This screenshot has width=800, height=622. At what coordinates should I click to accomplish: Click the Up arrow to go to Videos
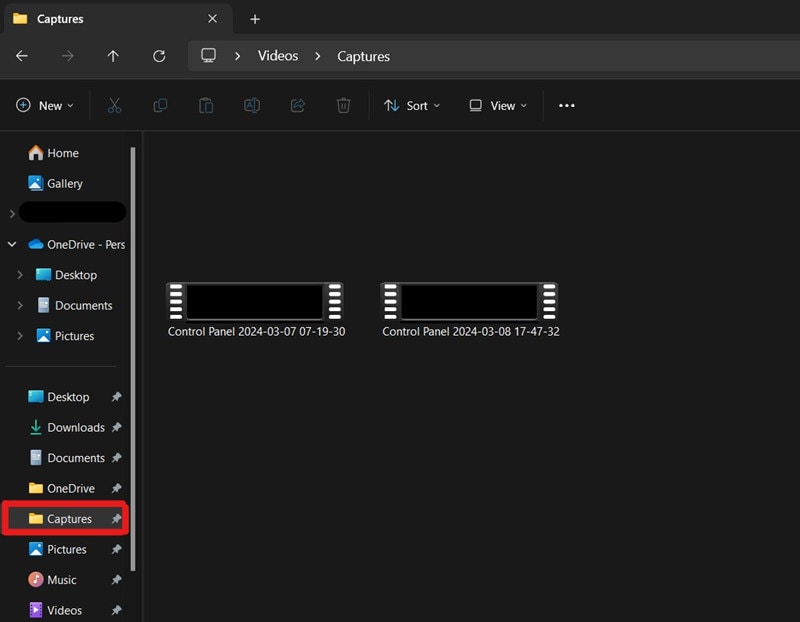(113, 56)
